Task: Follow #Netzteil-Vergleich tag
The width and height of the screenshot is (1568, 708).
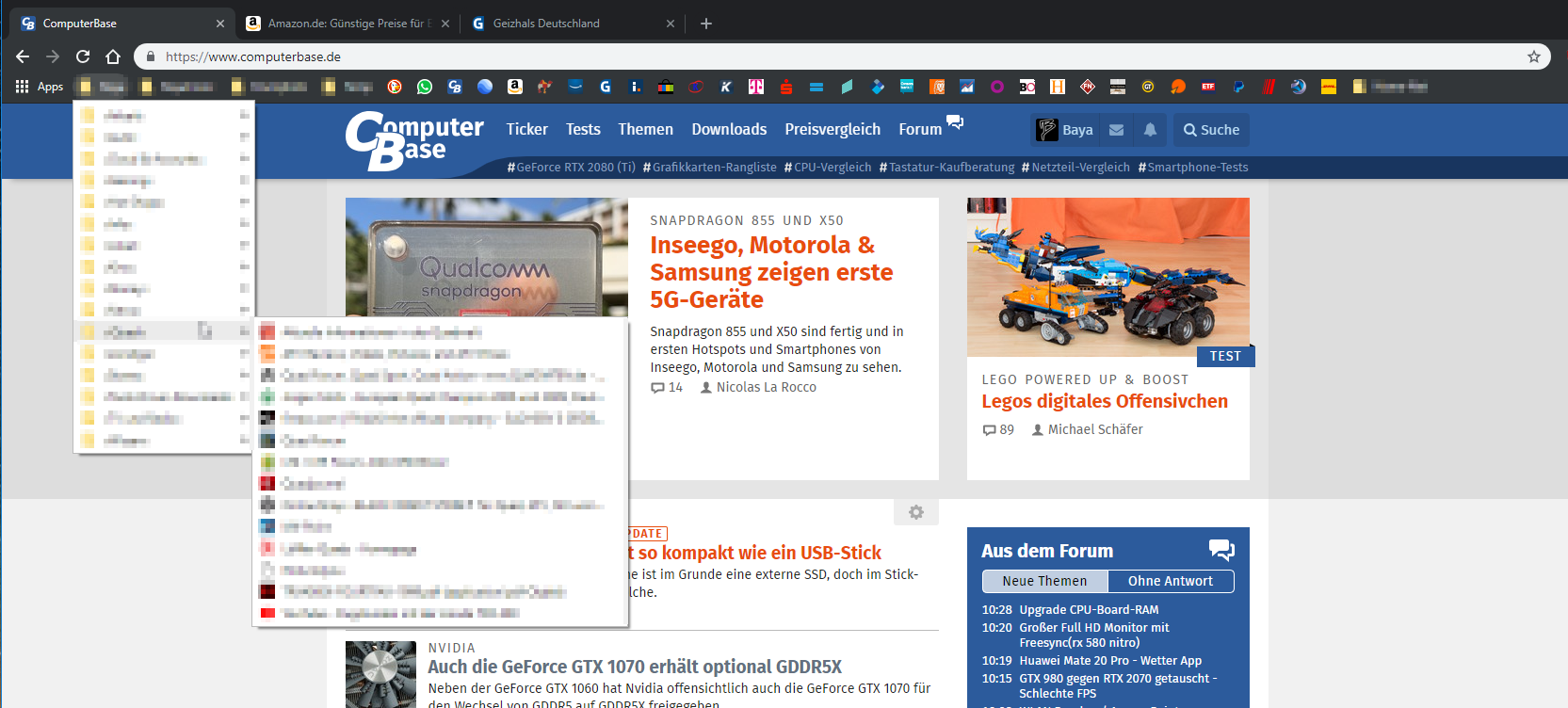Action: (x=1075, y=168)
